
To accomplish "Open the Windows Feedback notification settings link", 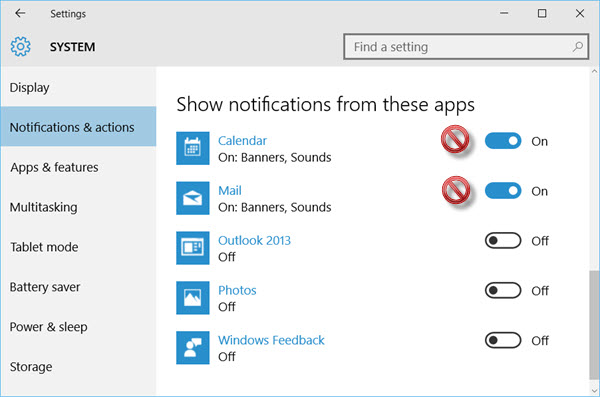I will 271,340.
